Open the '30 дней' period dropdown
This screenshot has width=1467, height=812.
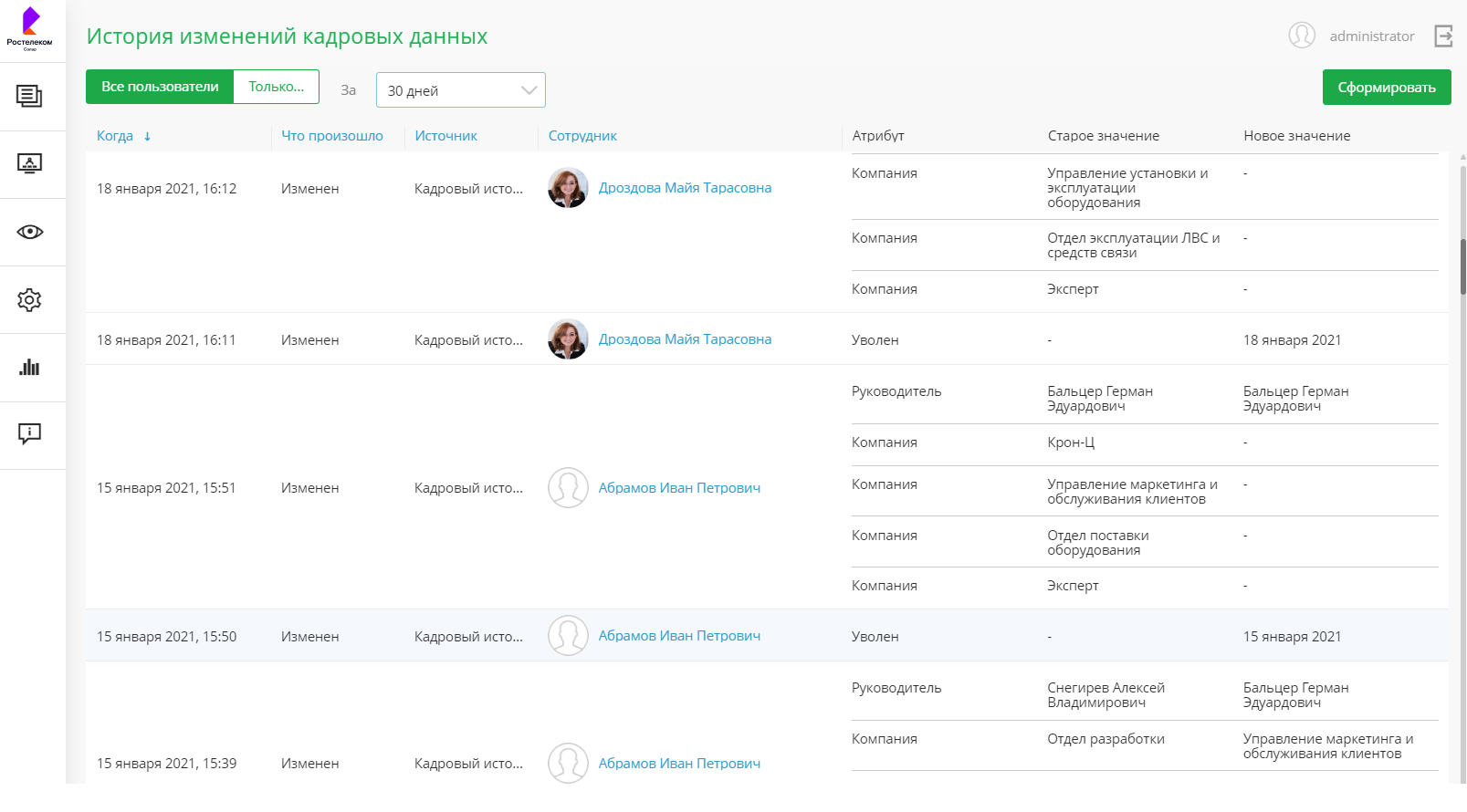click(x=460, y=90)
